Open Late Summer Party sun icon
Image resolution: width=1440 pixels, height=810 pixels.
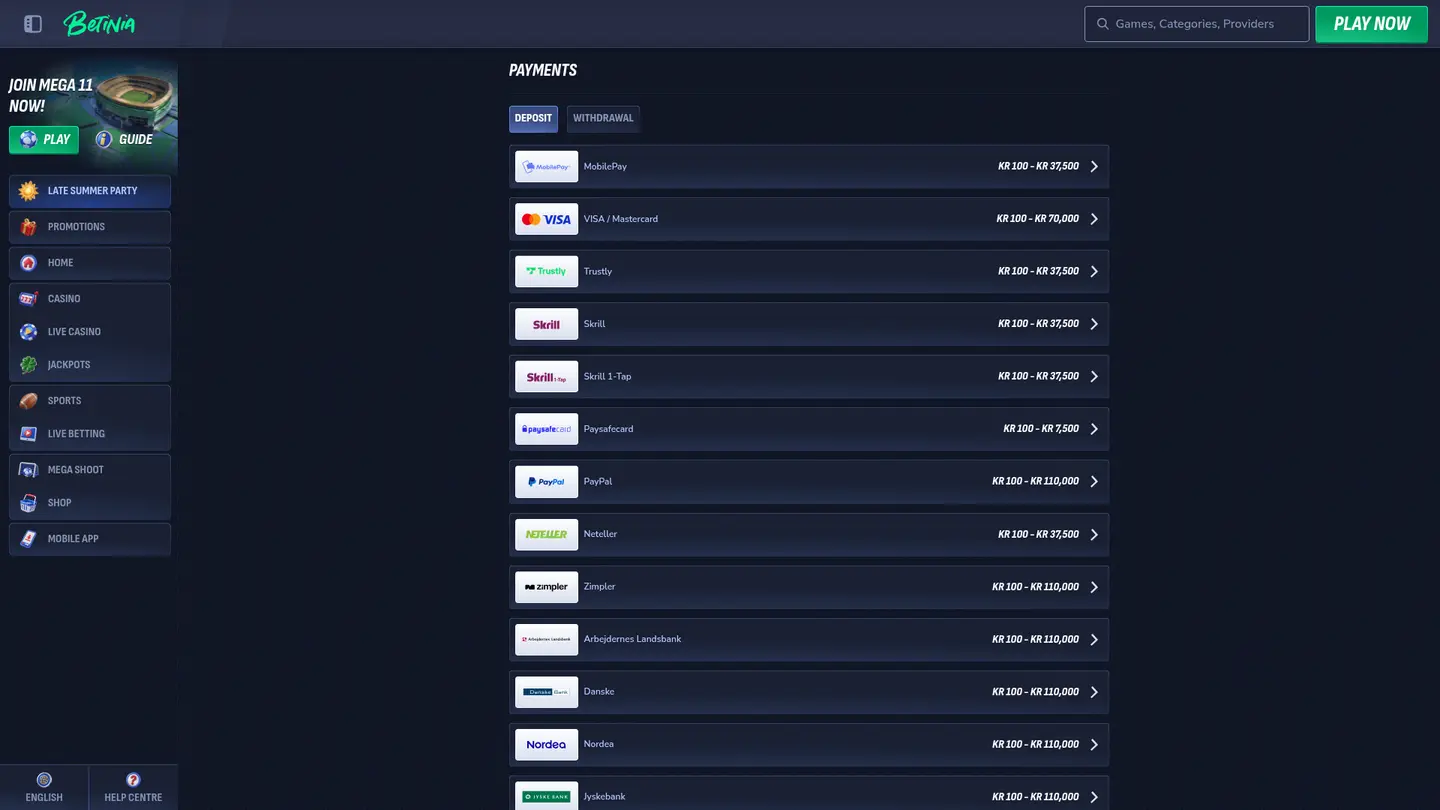pos(28,191)
